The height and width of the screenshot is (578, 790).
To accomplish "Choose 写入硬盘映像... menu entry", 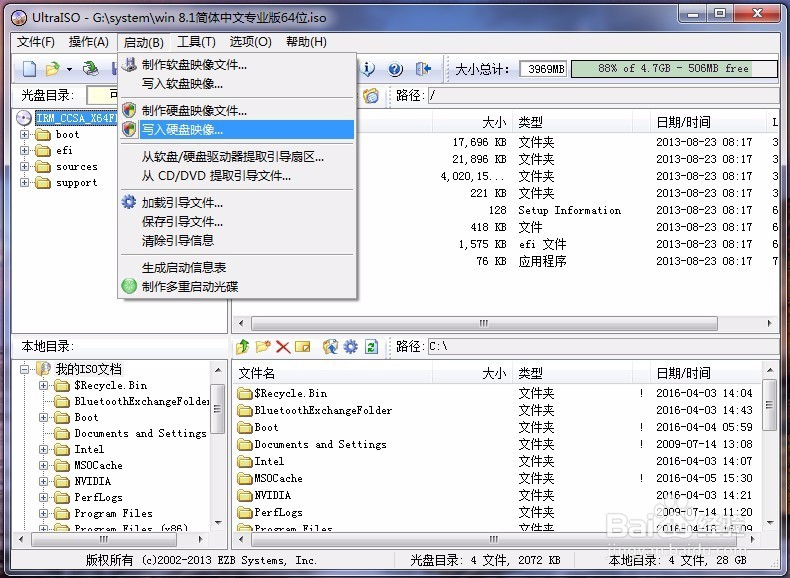I will 237,130.
